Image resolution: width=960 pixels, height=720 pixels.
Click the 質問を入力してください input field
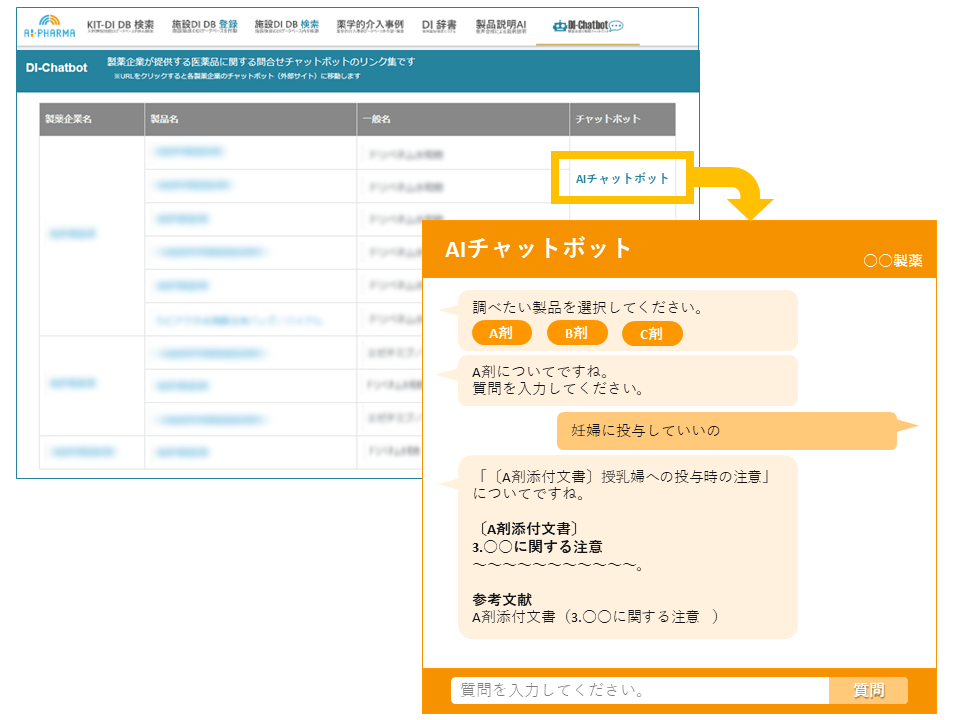[x=640, y=691]
